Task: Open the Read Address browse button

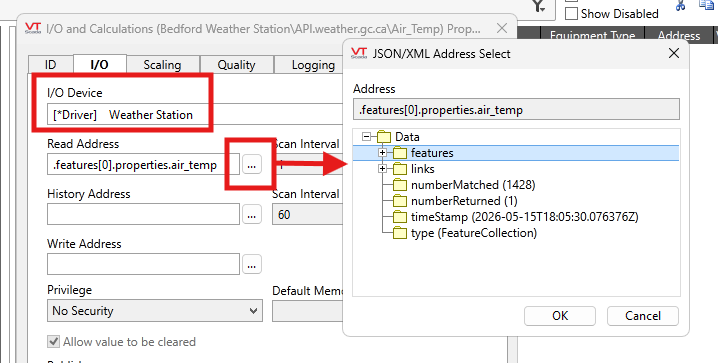Action: pos(251,164)
